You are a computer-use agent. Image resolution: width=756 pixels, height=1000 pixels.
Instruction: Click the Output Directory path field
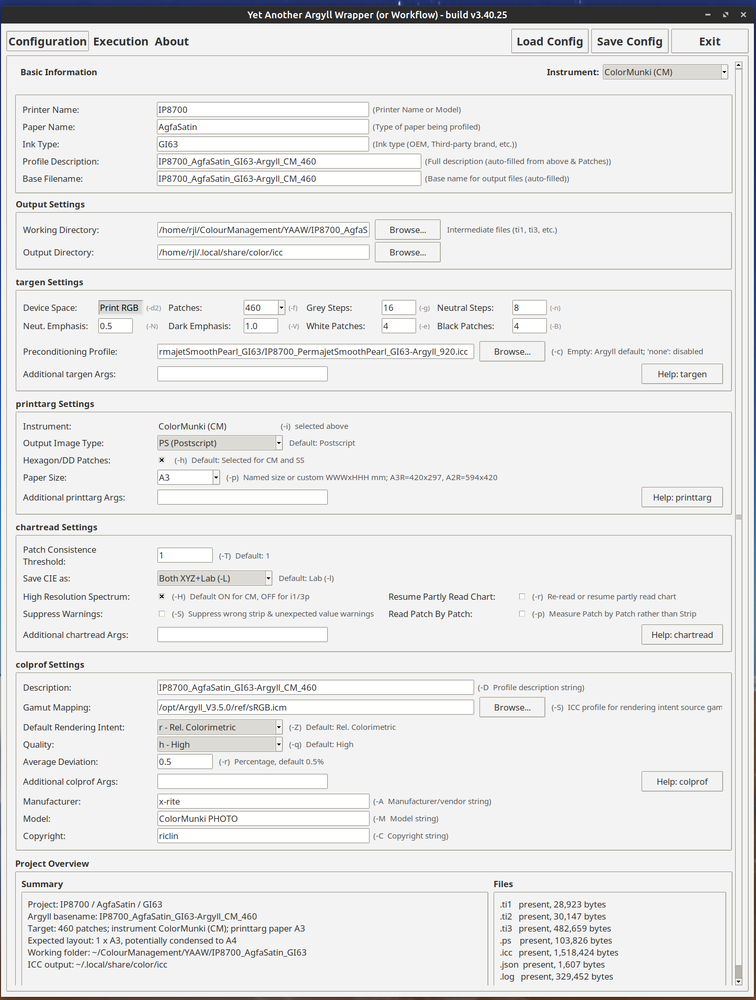point(263,252)
